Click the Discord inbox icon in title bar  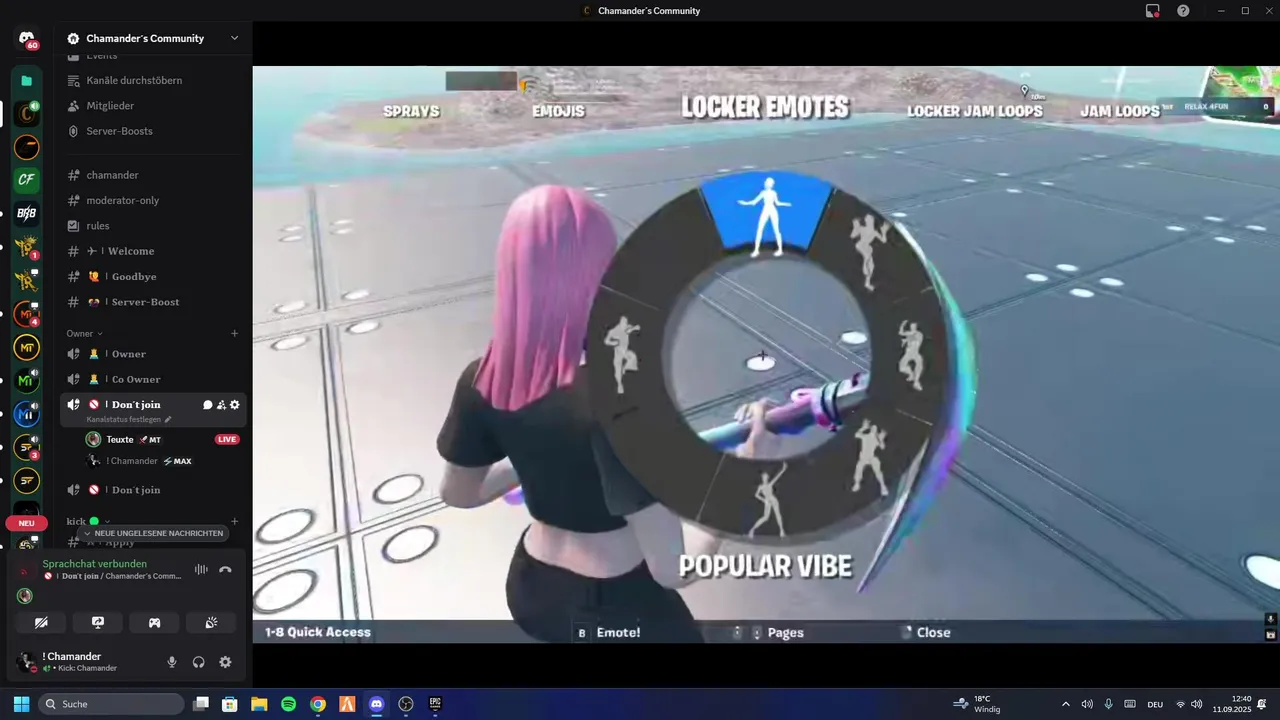[x=1153, y=11]
